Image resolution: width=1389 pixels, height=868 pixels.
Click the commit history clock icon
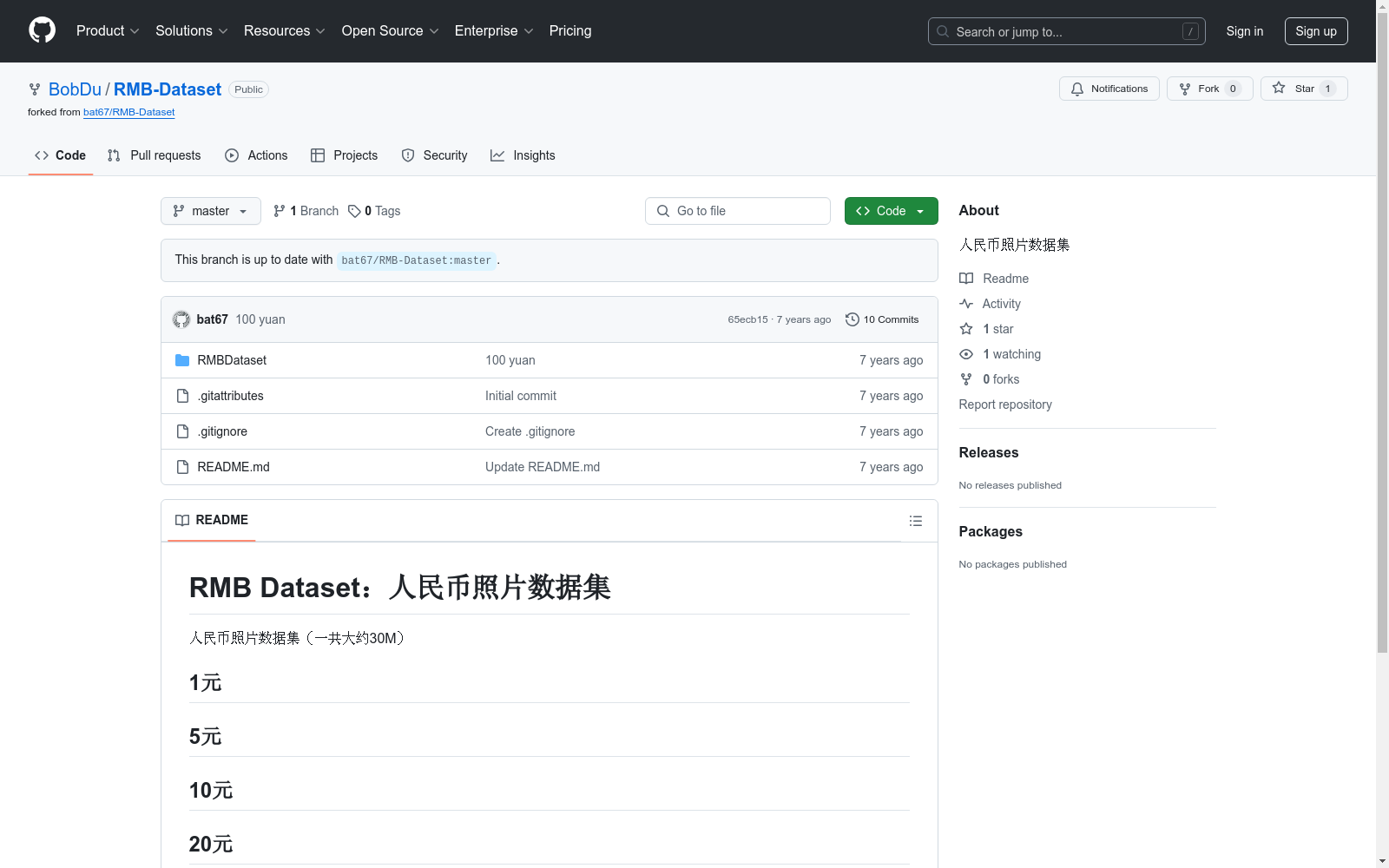coord(852,319)
